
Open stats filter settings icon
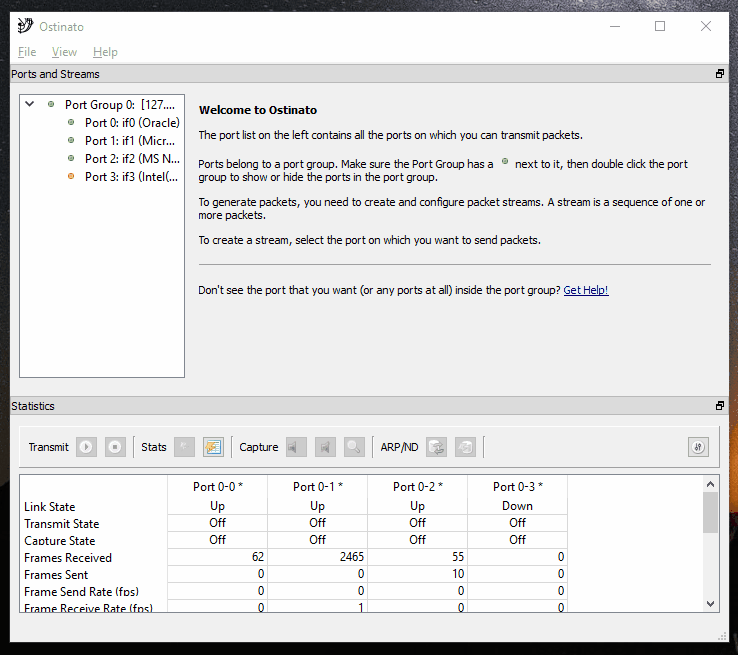click(x=698, y=447)
